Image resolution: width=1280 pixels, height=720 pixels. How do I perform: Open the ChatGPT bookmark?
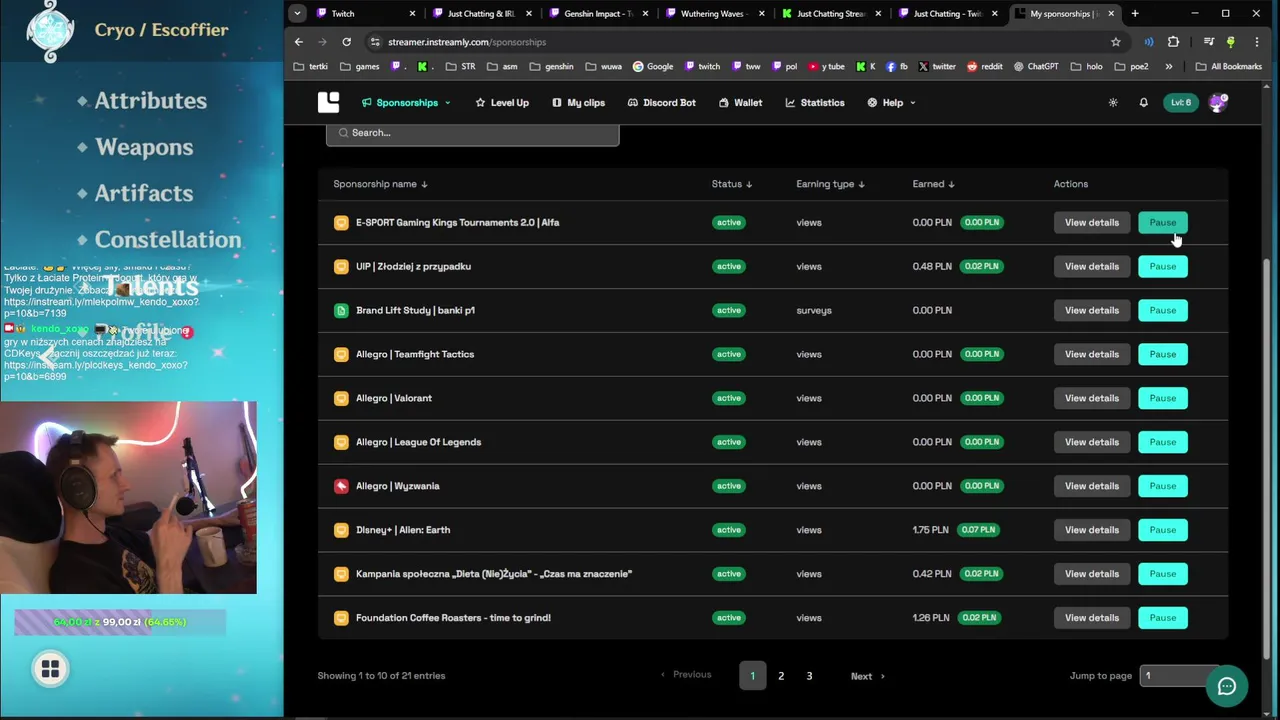[x=1035, y=66]
